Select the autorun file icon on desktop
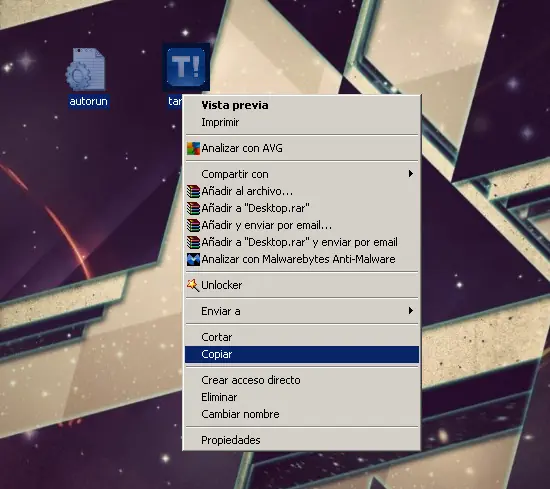The image size is (550, 489). pos(85,69)
